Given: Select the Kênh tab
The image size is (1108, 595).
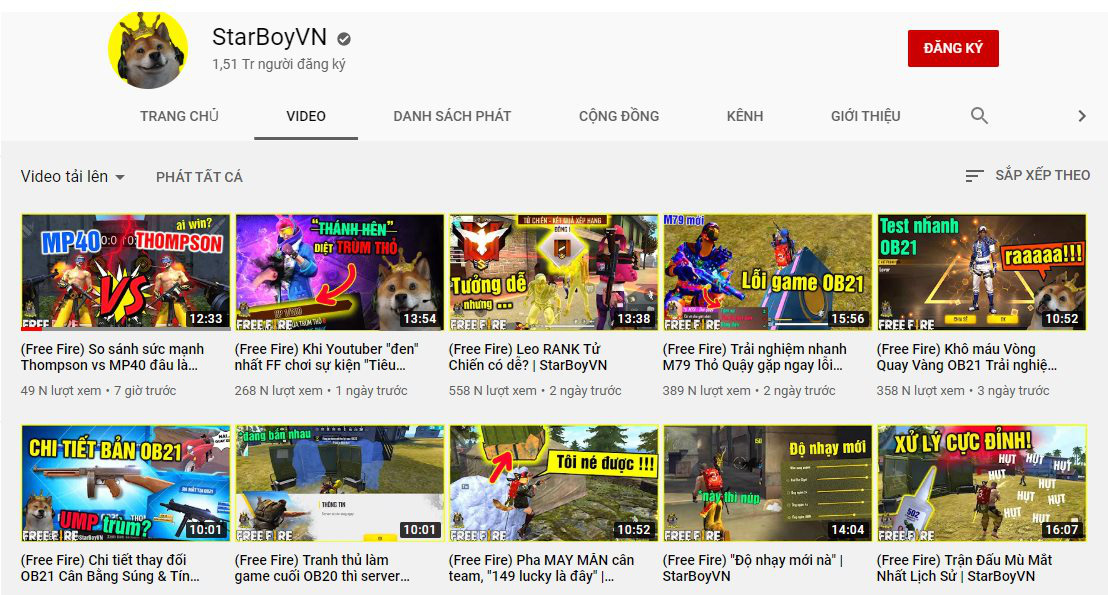Looking at the screenshot, I should (744, 116).
